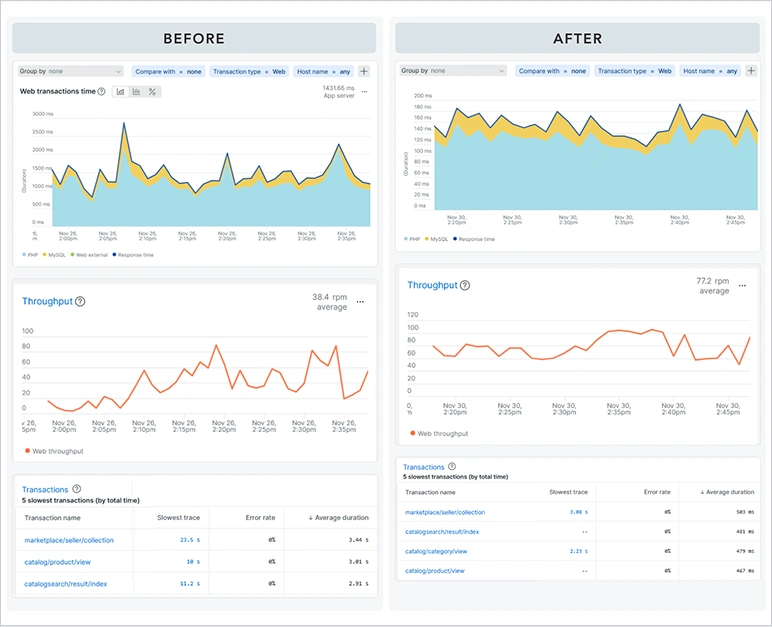This screenshot has height=627, width=772.
Task: Open AFTER Throughput title link
Action: (432, 285)
